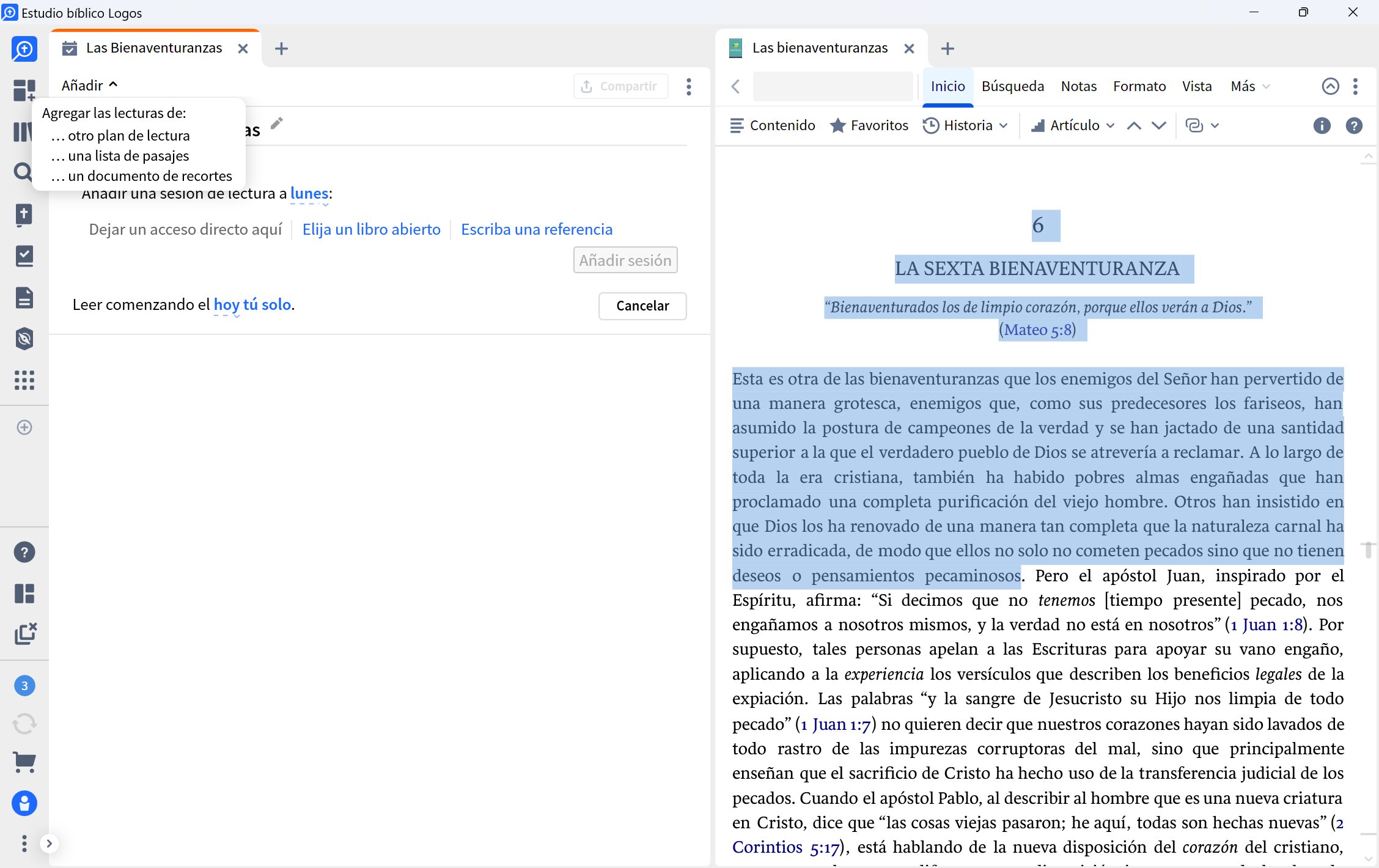Open the Logos home icon in sidebar
The image size is (1379, 868).
24,49
